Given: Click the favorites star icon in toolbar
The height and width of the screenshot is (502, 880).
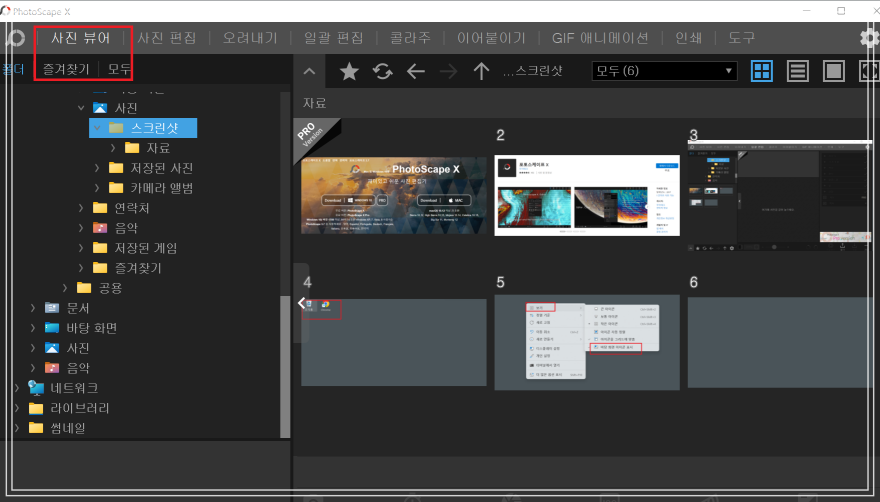Looking at the screenshot, I should [x=349, y=71].
